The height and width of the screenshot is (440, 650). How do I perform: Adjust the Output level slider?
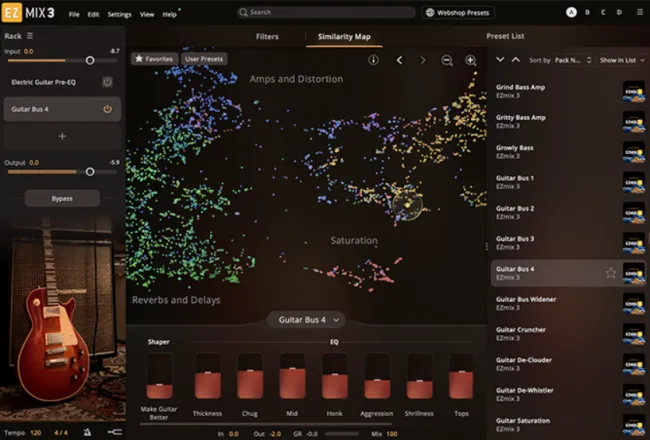(x=90, y=172)
